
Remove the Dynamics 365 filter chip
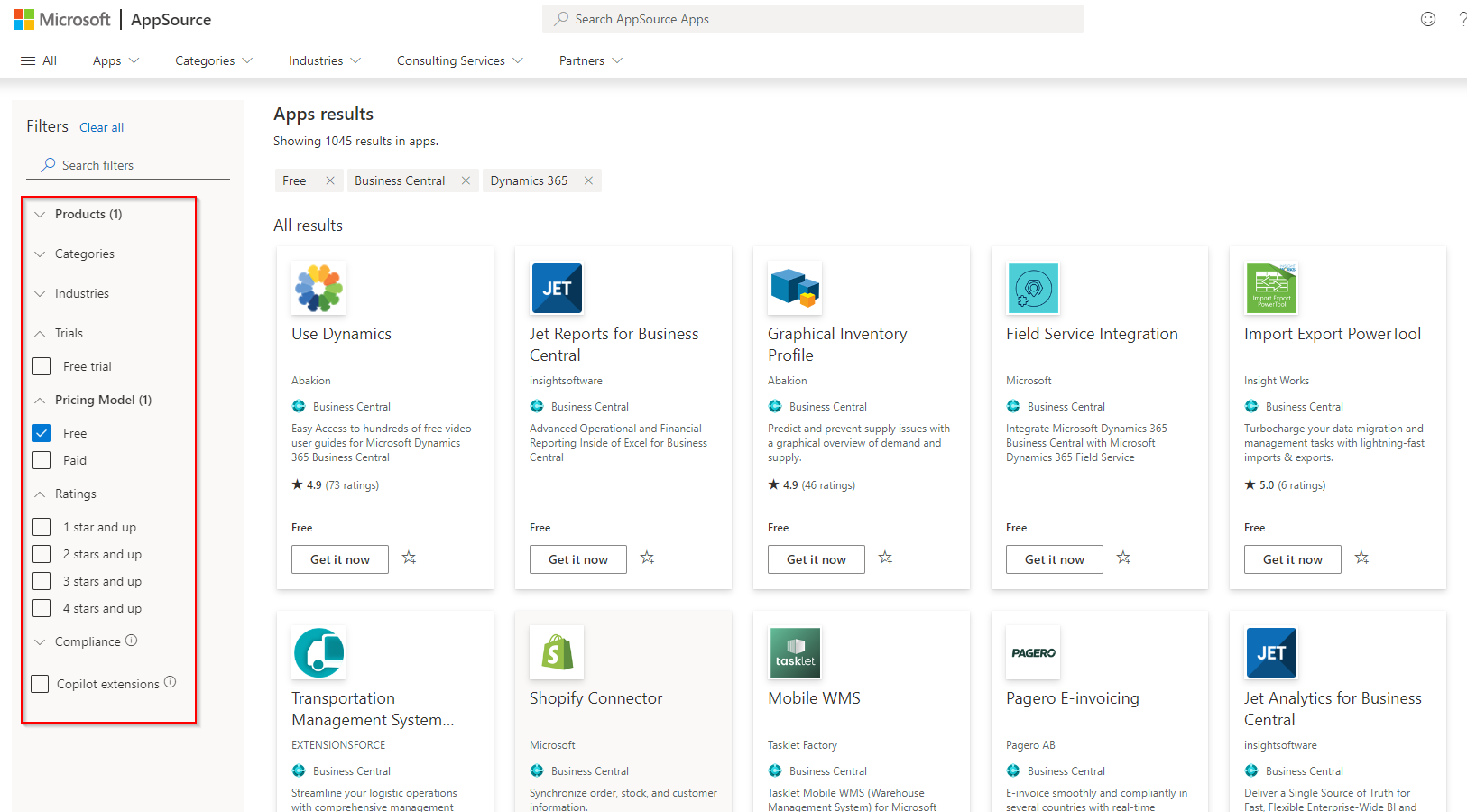[588, 180]
